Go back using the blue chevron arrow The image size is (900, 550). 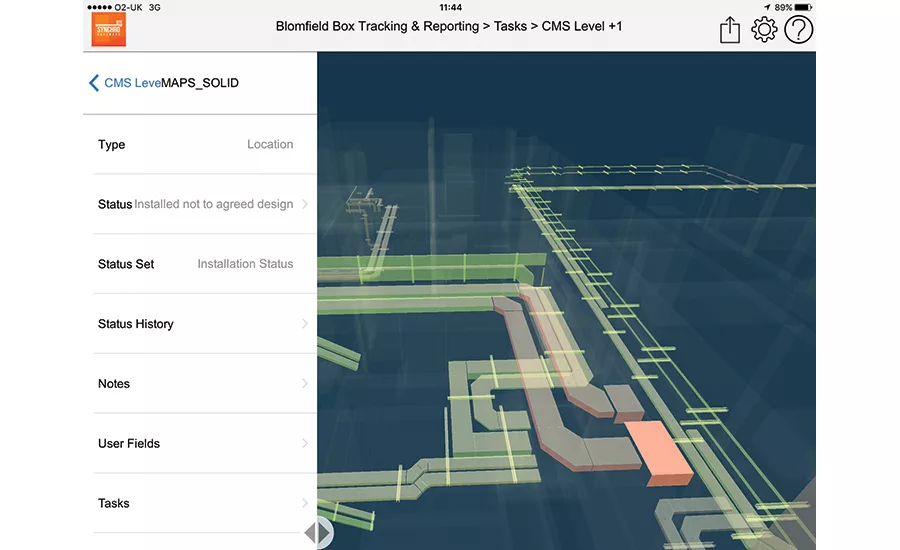tap(94, 83)
